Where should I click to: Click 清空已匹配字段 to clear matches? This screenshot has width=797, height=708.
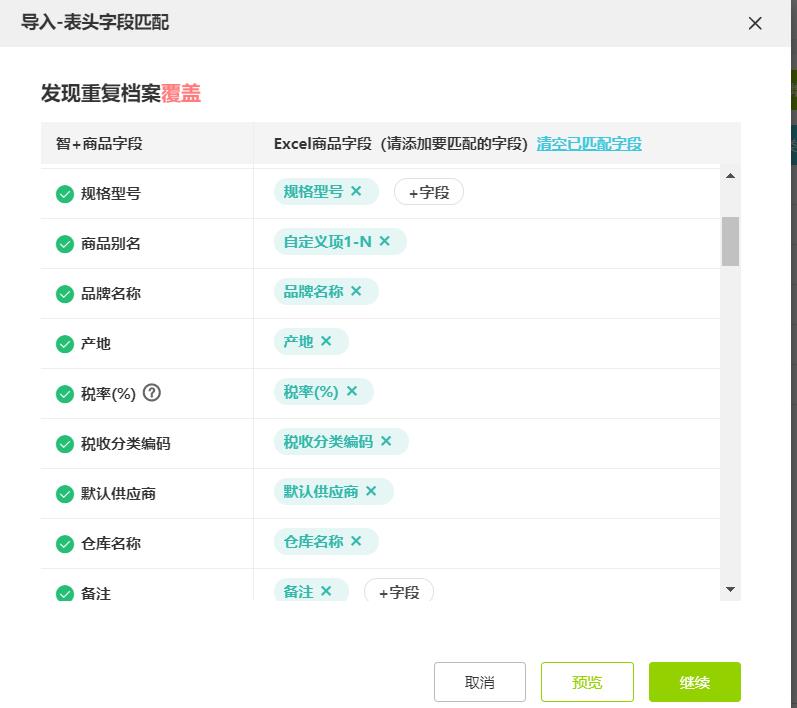click(589, 144)
